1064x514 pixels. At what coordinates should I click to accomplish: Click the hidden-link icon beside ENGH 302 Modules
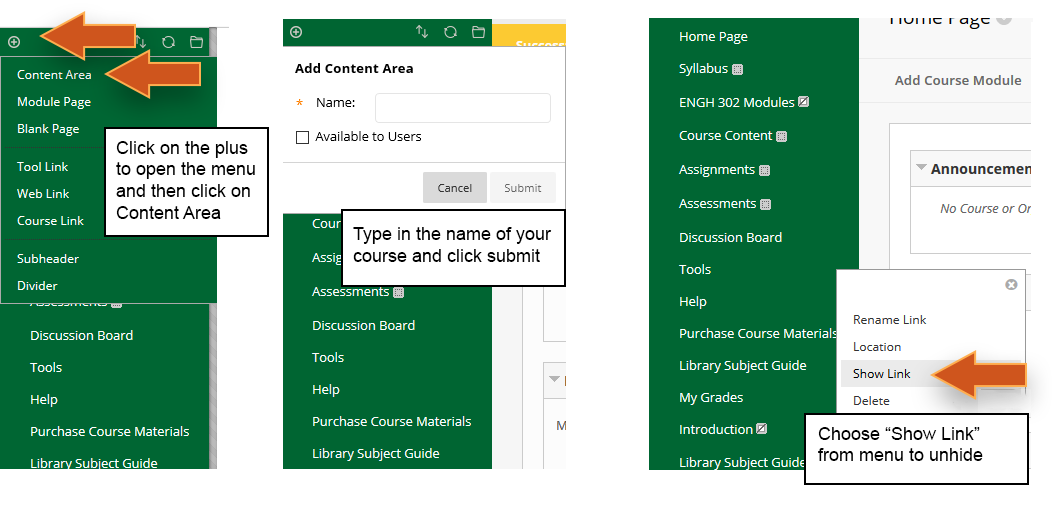click(803, 102)
